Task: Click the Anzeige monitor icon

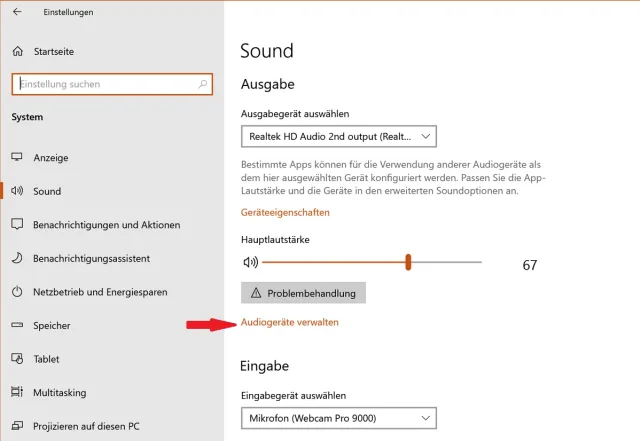Action: click(x=17, y=158)
